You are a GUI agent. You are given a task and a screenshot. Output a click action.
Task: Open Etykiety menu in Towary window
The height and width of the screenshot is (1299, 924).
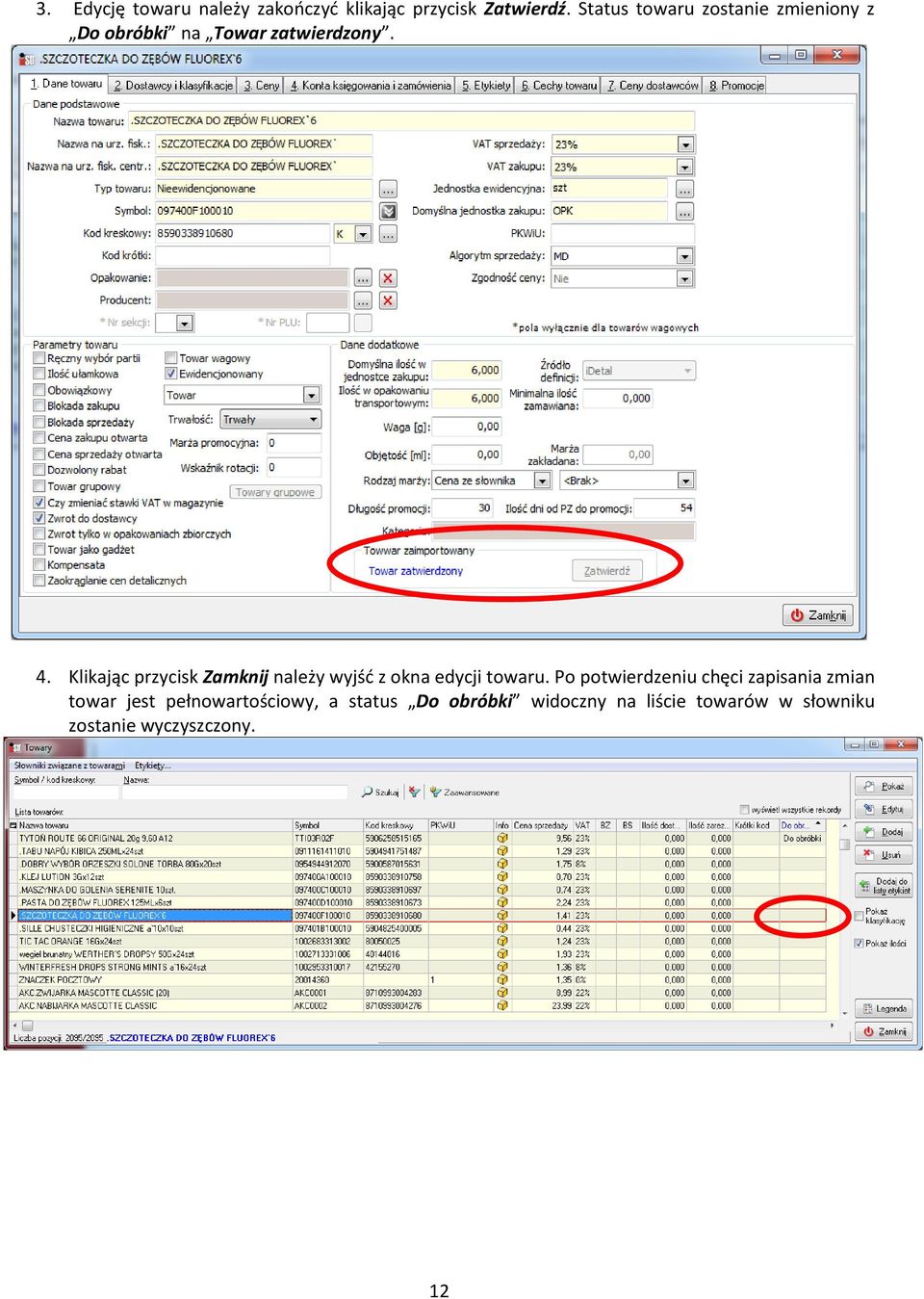[x=152, y=766]
